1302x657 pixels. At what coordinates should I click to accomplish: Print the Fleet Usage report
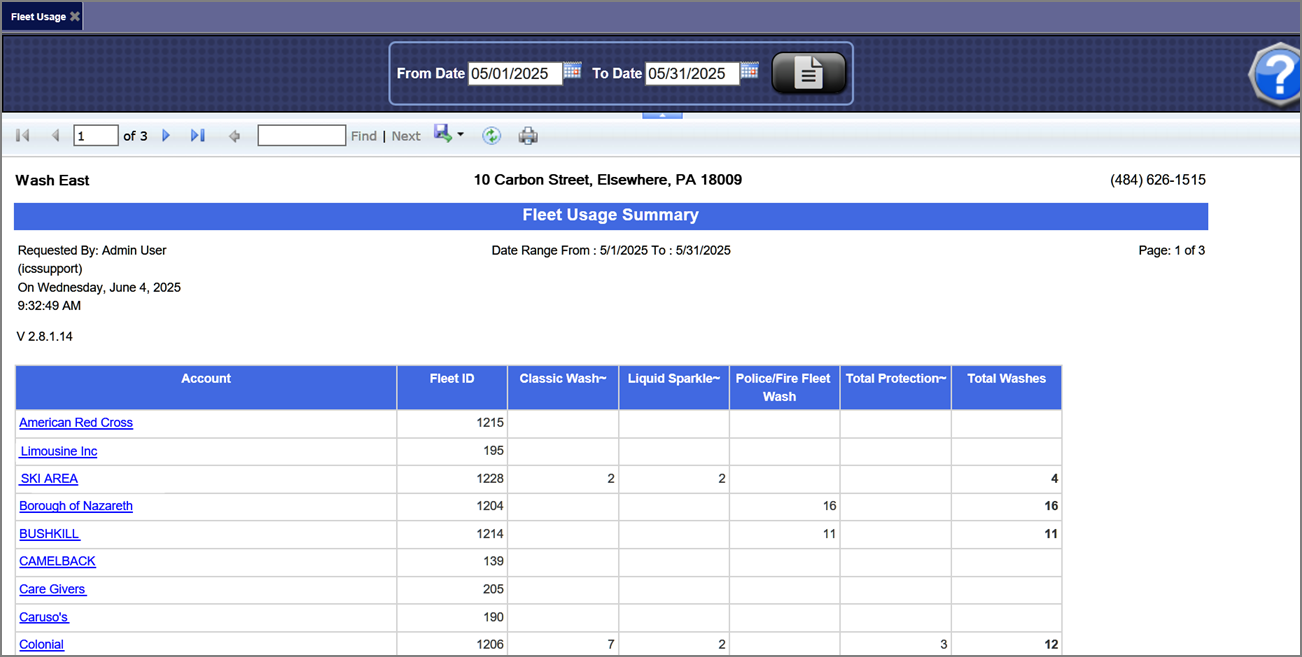[x=528, y=136]
